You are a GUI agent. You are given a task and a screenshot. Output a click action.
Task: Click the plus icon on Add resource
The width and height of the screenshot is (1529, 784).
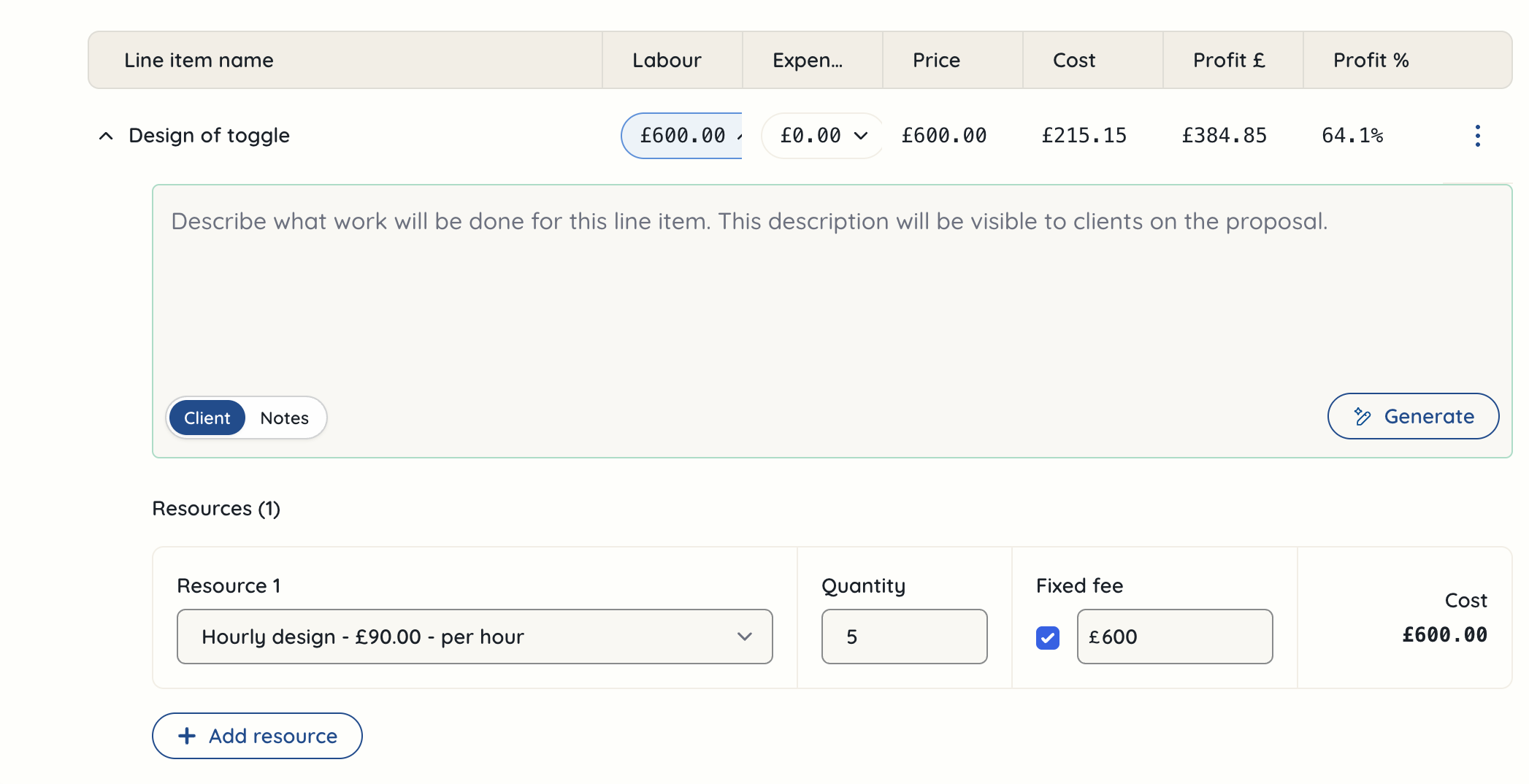coord(187,736)
